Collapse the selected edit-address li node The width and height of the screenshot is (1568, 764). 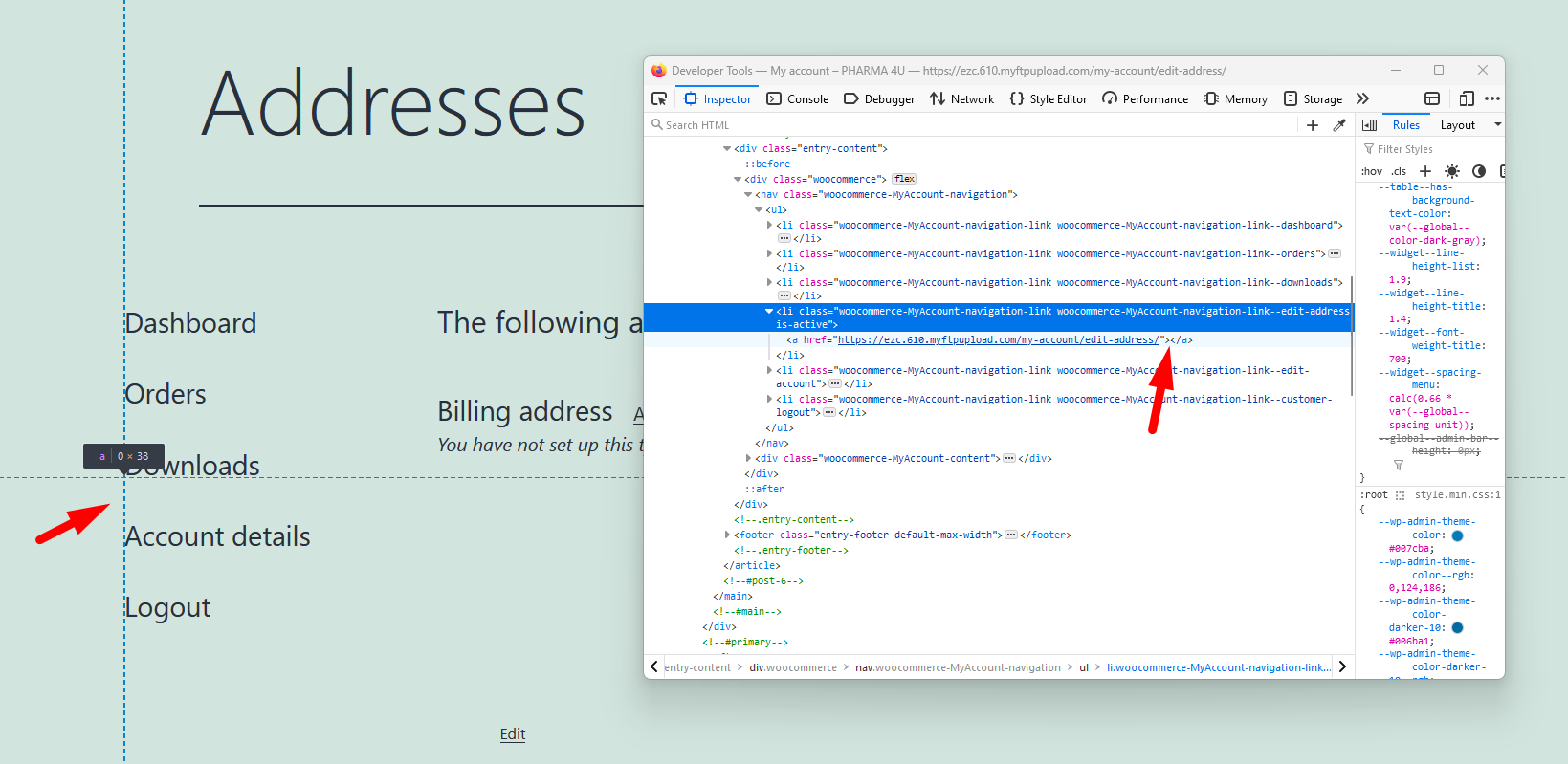[x=769, y=312]
